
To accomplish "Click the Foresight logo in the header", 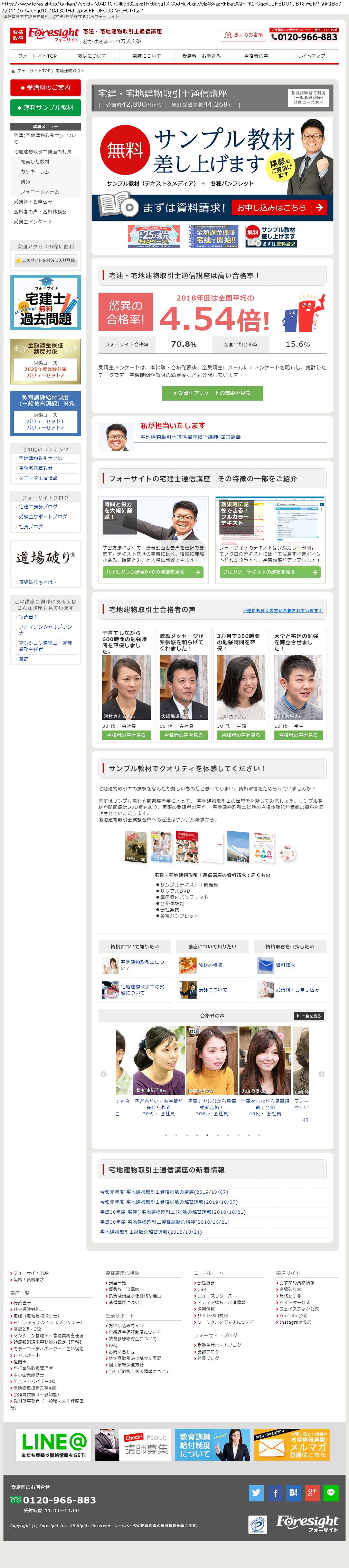I will pos(53,35).
